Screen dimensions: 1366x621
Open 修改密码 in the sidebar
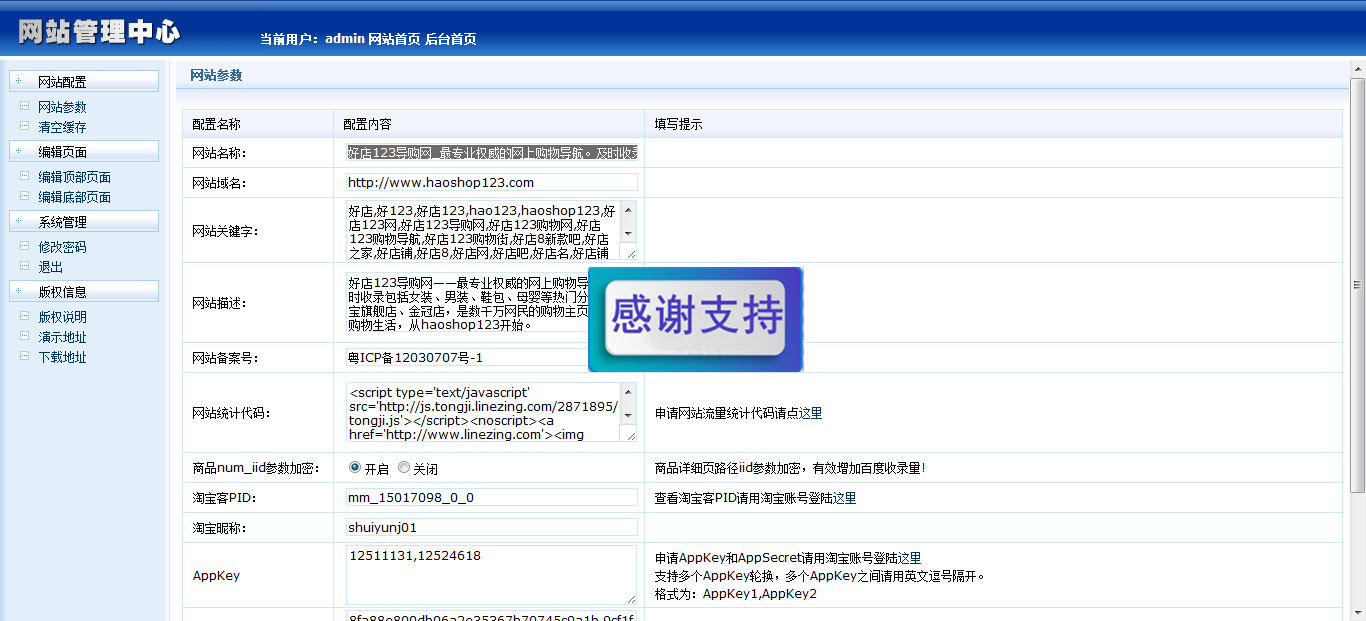pyautogui.click(x=62, y=247)
